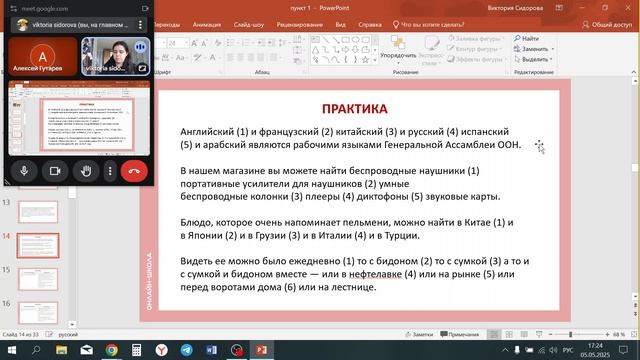Open the Вид ribbon tab
Image resolution: width=640 pixels, height=360 pixels.
point(340,24)
